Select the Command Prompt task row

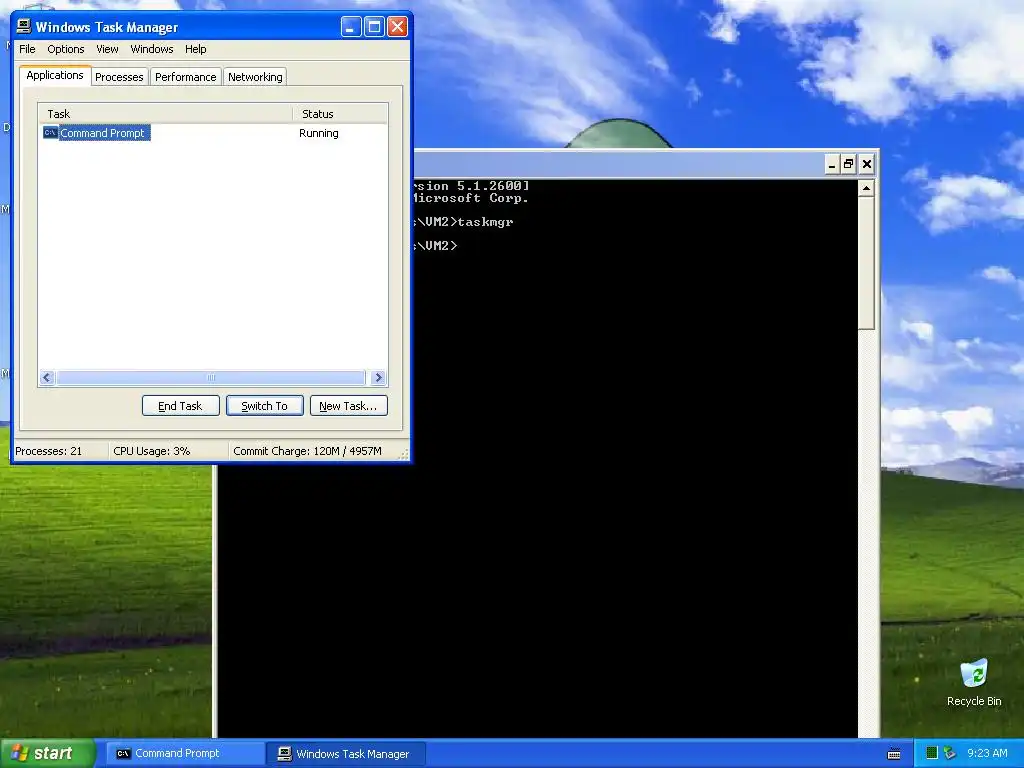point(212,133)
